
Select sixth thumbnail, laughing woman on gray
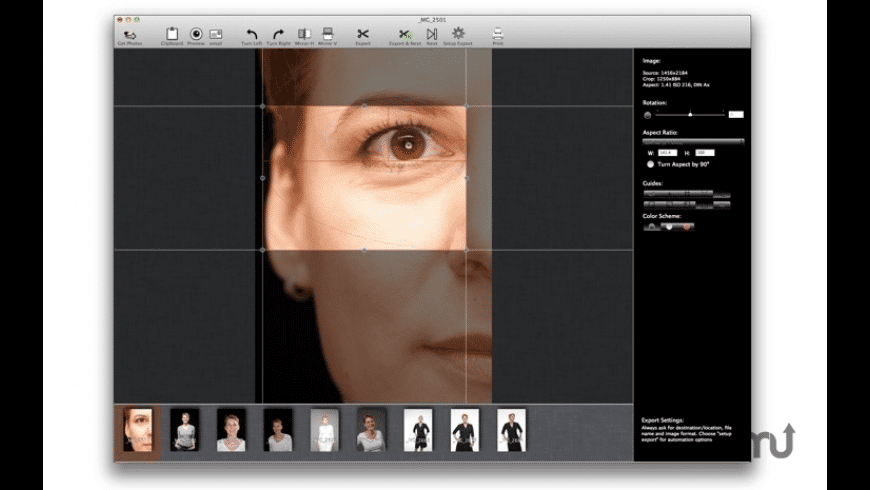372,430
